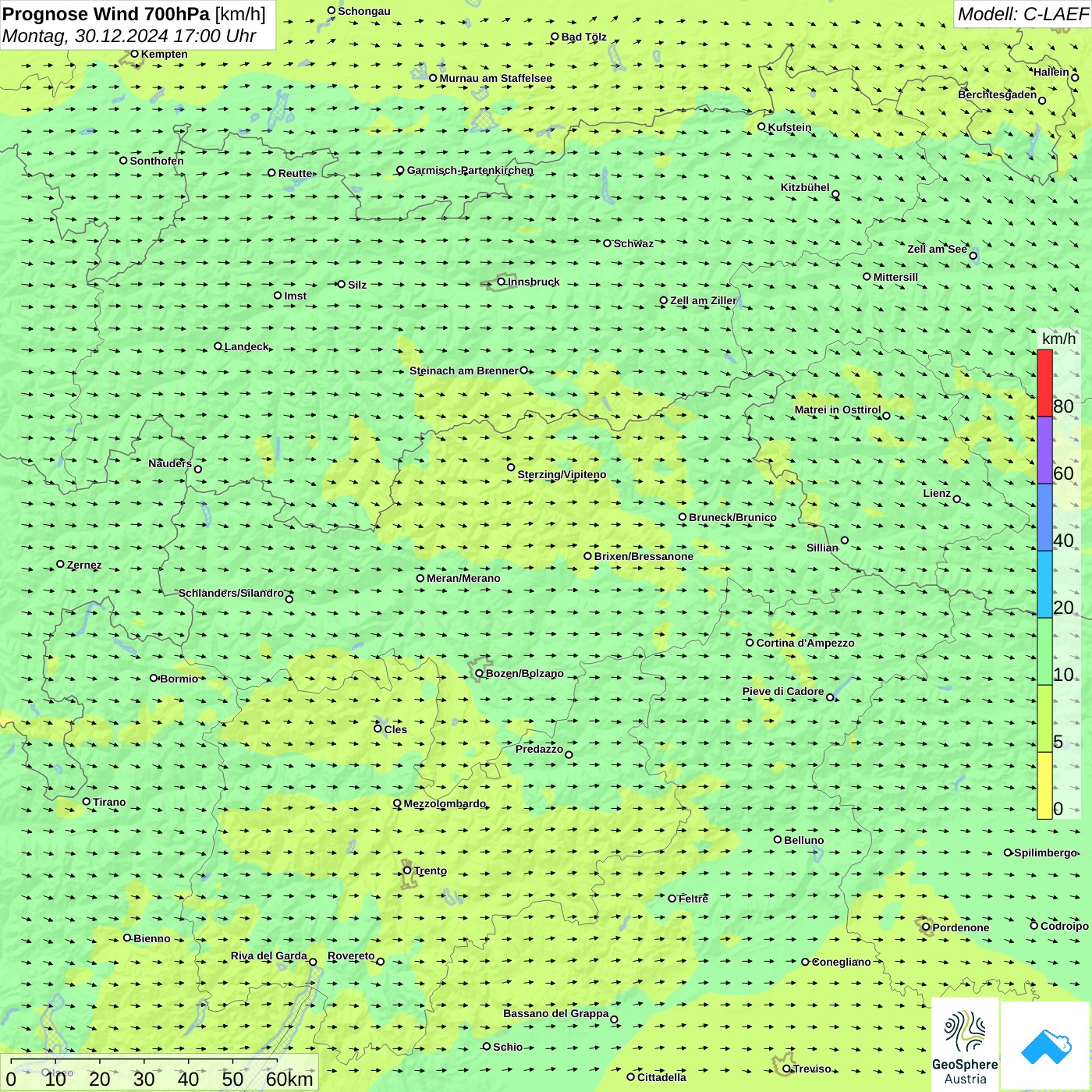
Task: Click the GeoSphere Austria logo
Action: [x=965, y=1045]
